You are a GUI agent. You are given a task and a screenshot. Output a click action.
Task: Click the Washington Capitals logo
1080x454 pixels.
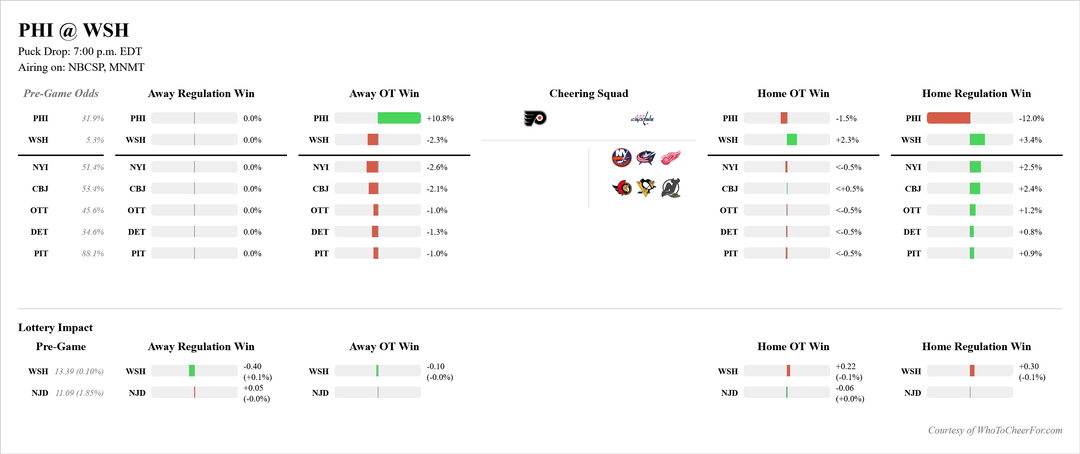click(x=641, y=119)
